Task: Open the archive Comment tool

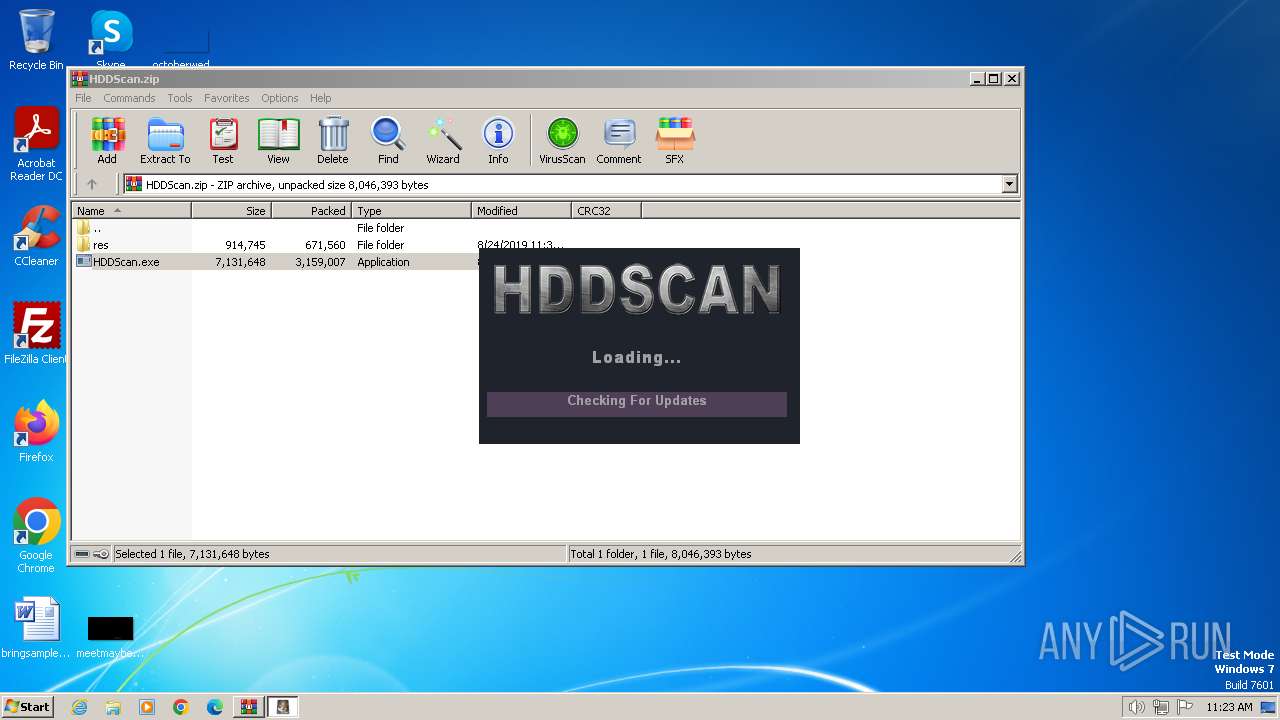Action: [619, 140]
